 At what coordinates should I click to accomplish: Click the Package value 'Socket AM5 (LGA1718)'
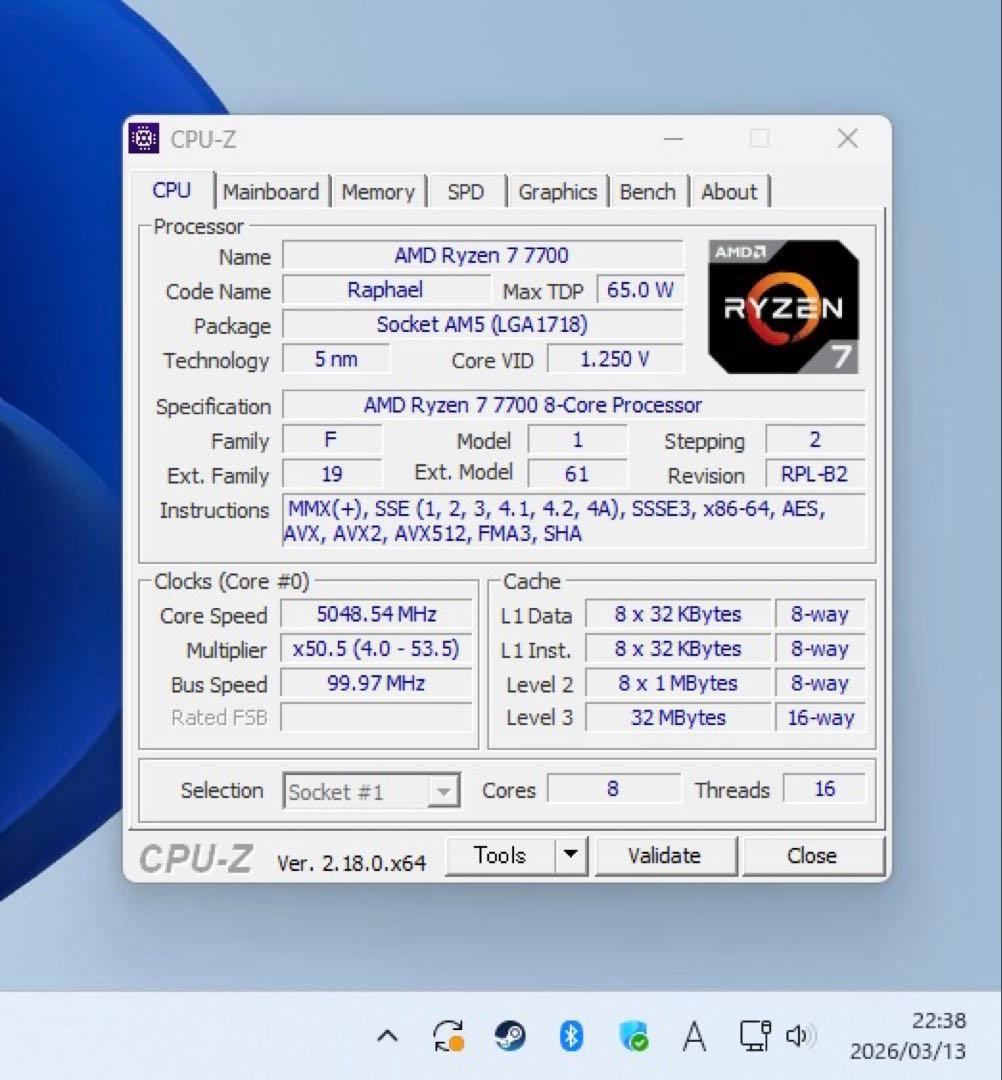pos(482,324)
